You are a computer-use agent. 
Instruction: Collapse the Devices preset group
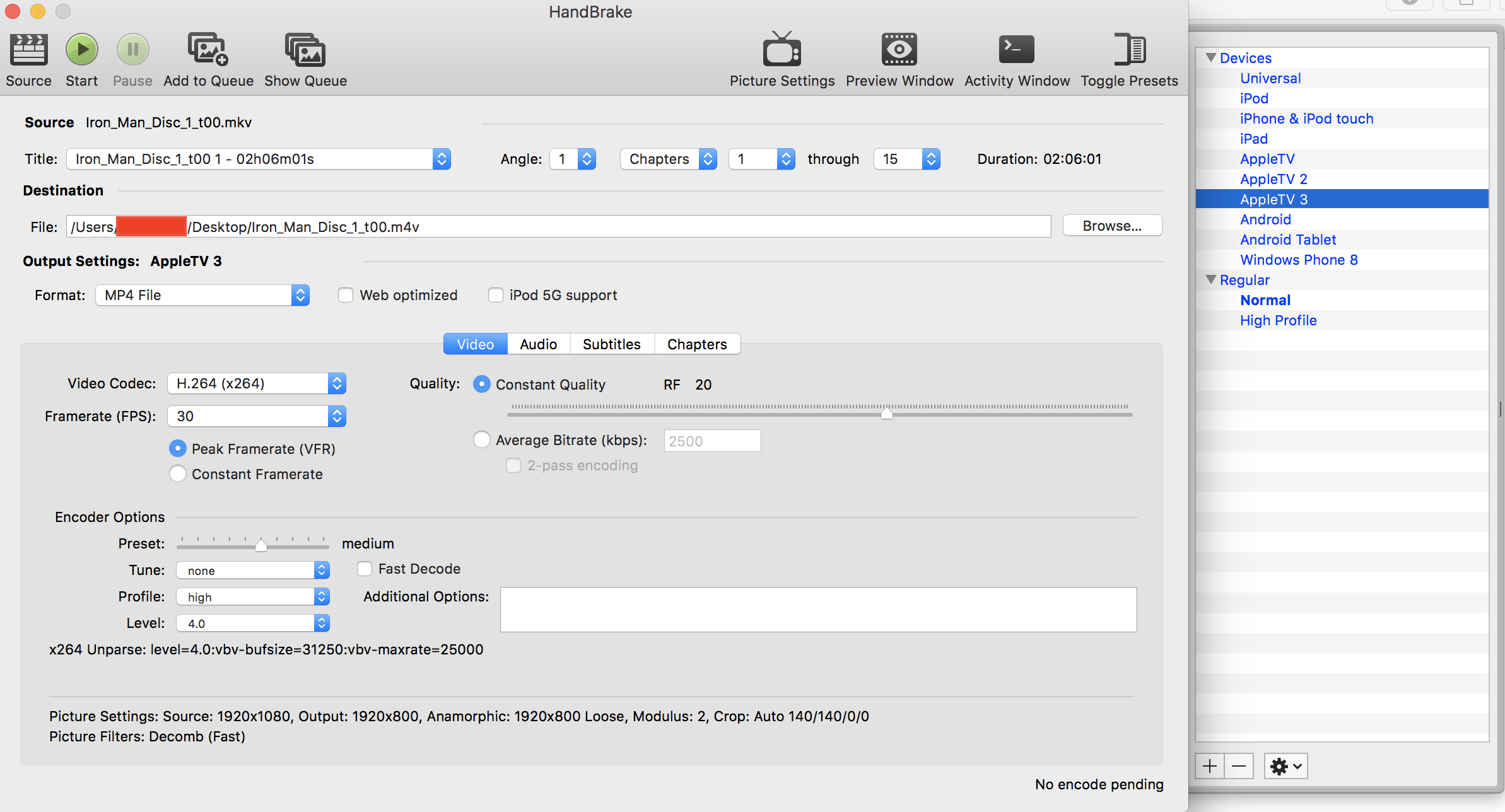pyautogui.click(x=1210, y=57)
